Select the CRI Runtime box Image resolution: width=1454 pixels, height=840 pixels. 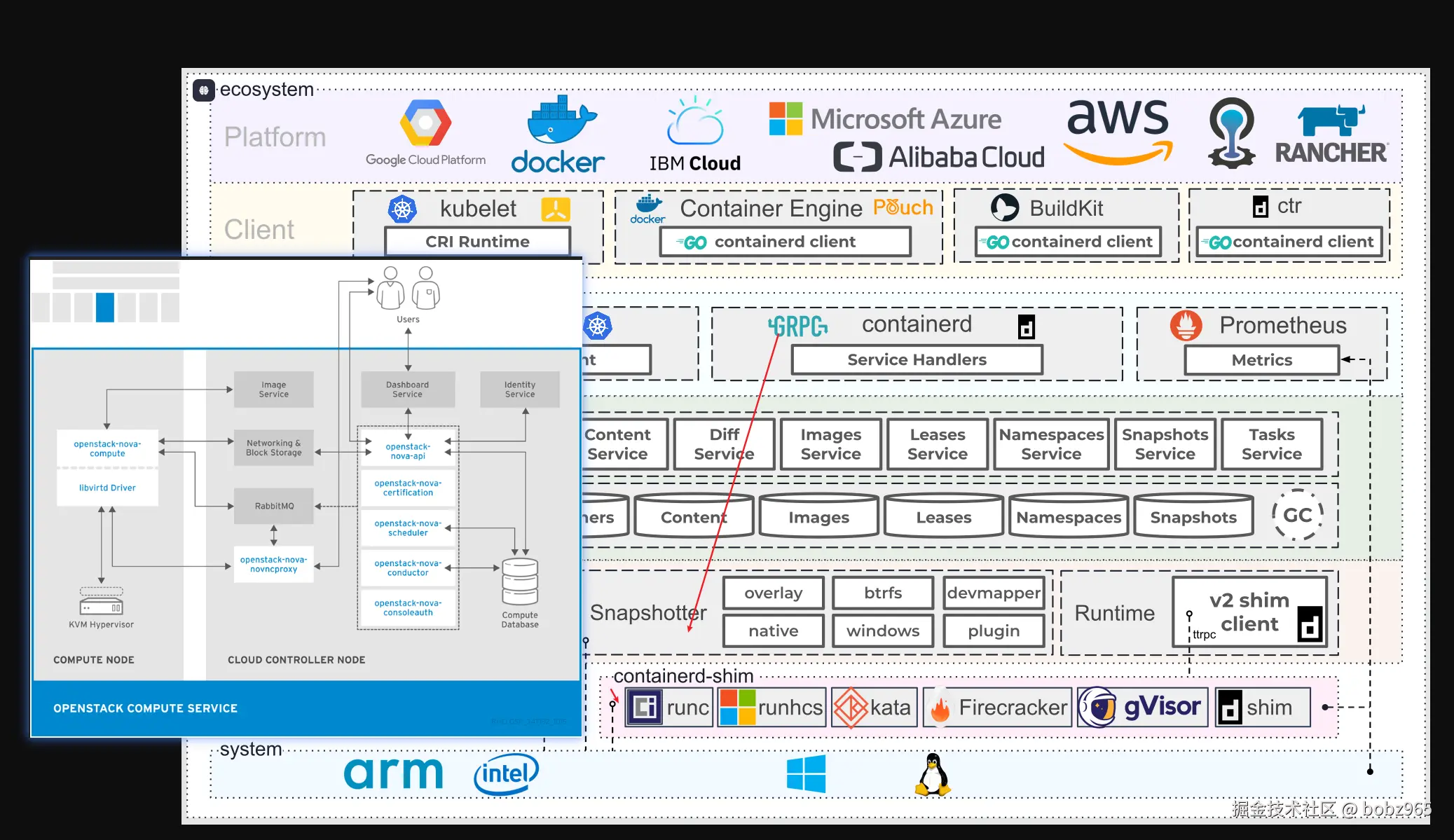(477, 242)
